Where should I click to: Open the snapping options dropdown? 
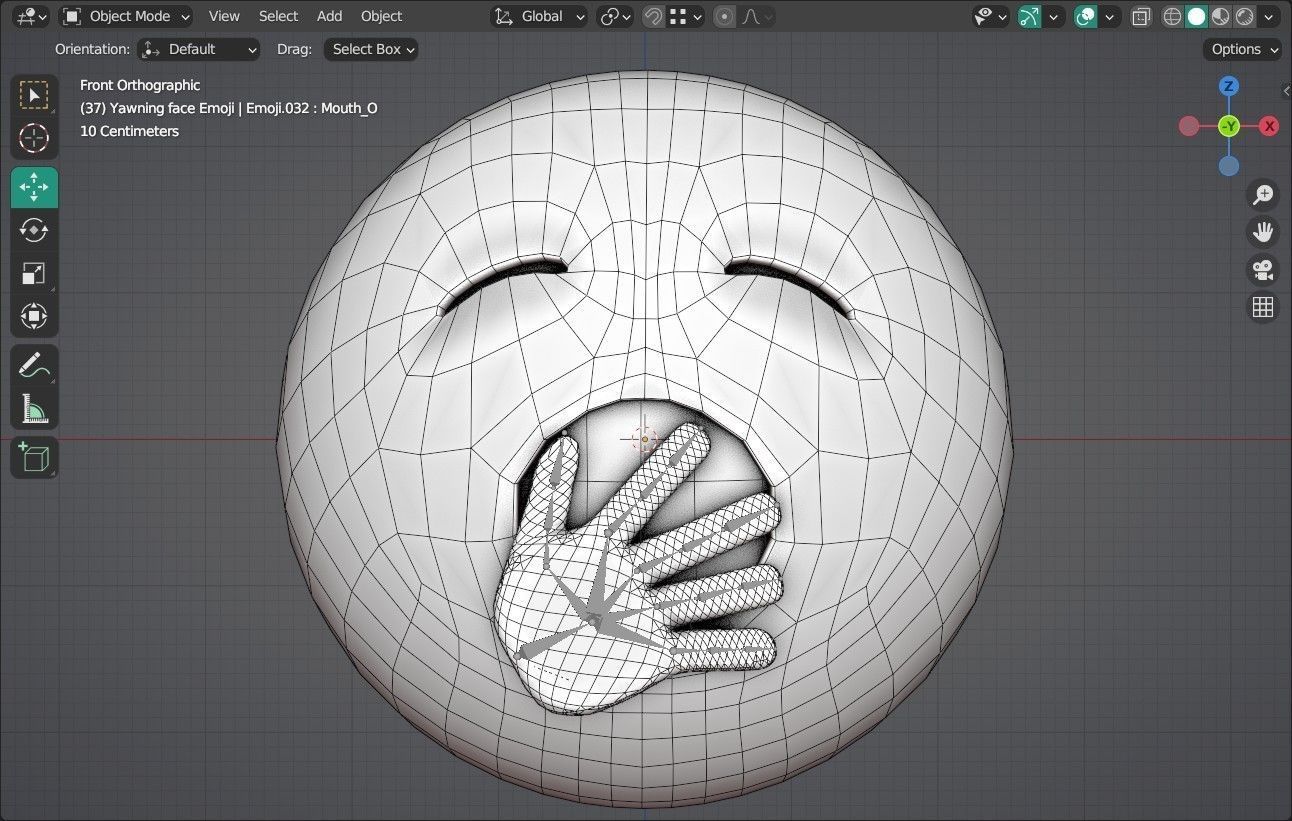click(x=687, y=16)
